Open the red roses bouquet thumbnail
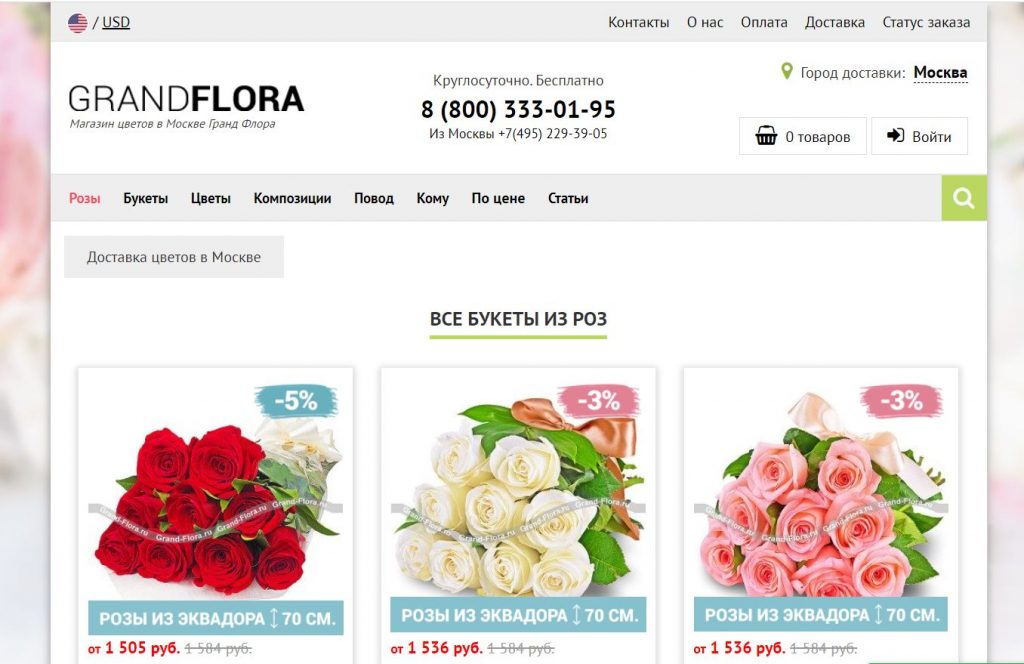This screenshot has height=664, width=1024. [x=216, y=503]
